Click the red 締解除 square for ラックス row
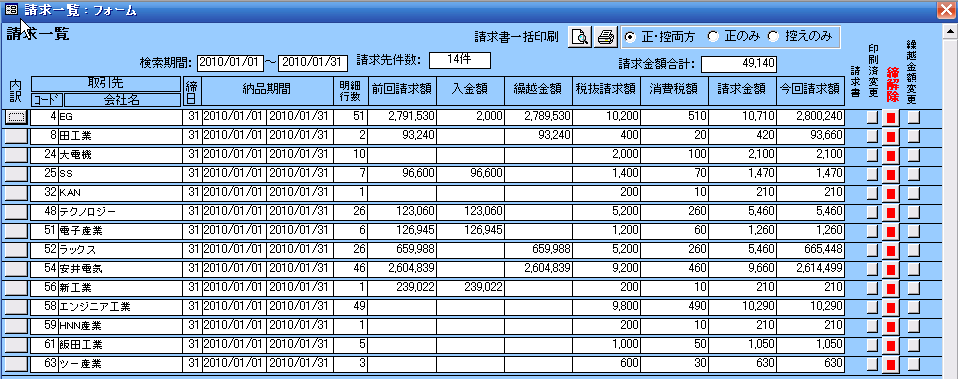 [891, 249]
